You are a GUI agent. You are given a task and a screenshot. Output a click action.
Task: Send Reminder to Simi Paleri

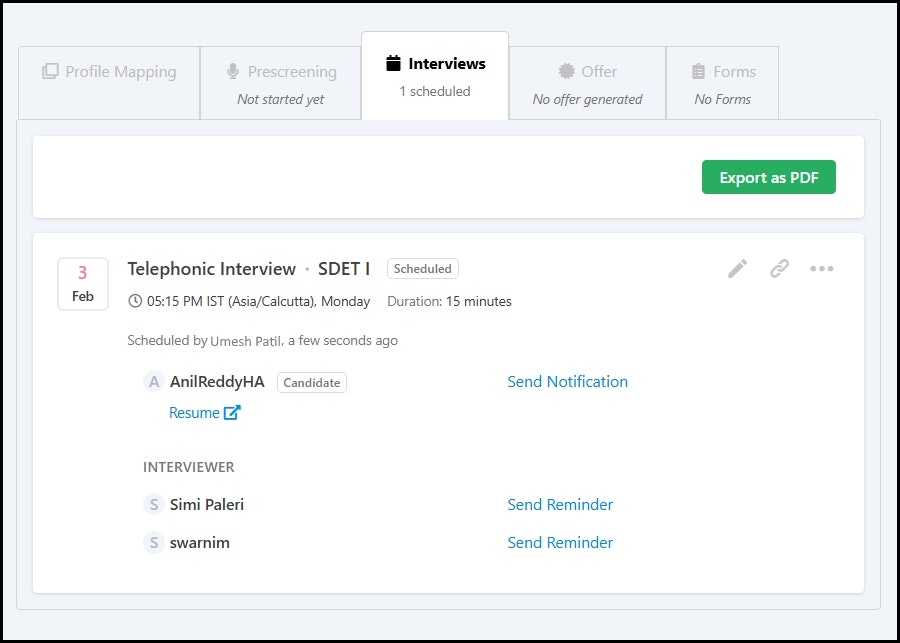[x=560, y=505]
